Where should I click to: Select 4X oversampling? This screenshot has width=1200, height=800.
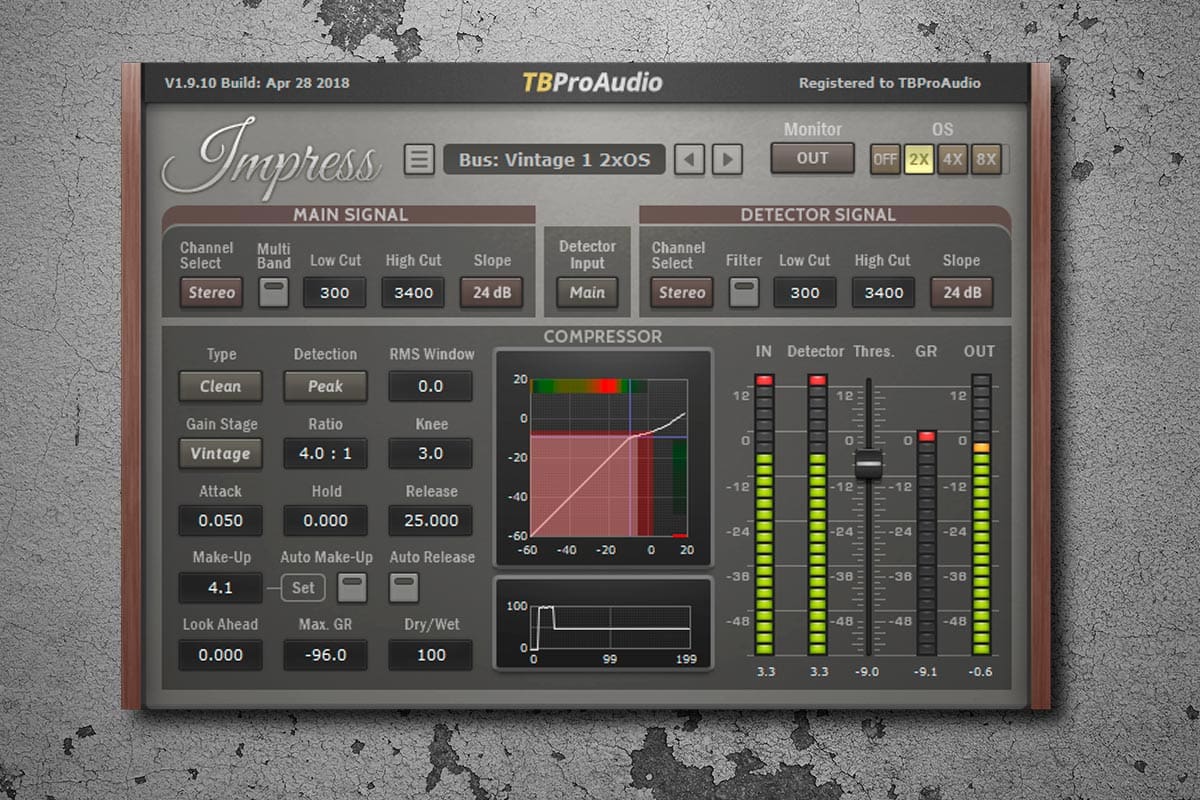coord(952,159)
